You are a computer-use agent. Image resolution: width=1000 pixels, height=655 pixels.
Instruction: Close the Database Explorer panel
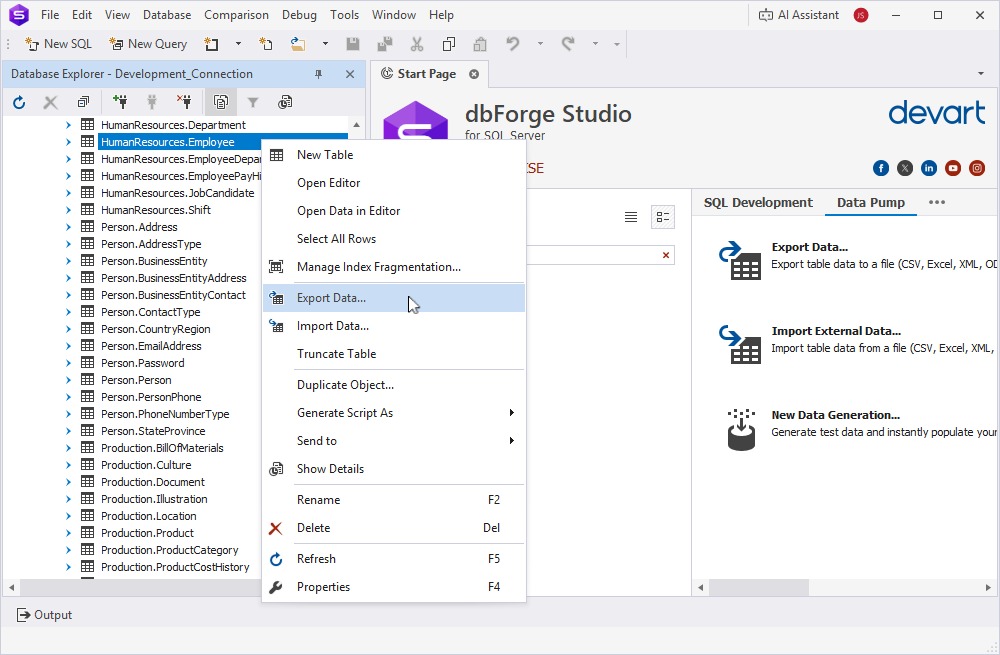(x=350, y=74)
